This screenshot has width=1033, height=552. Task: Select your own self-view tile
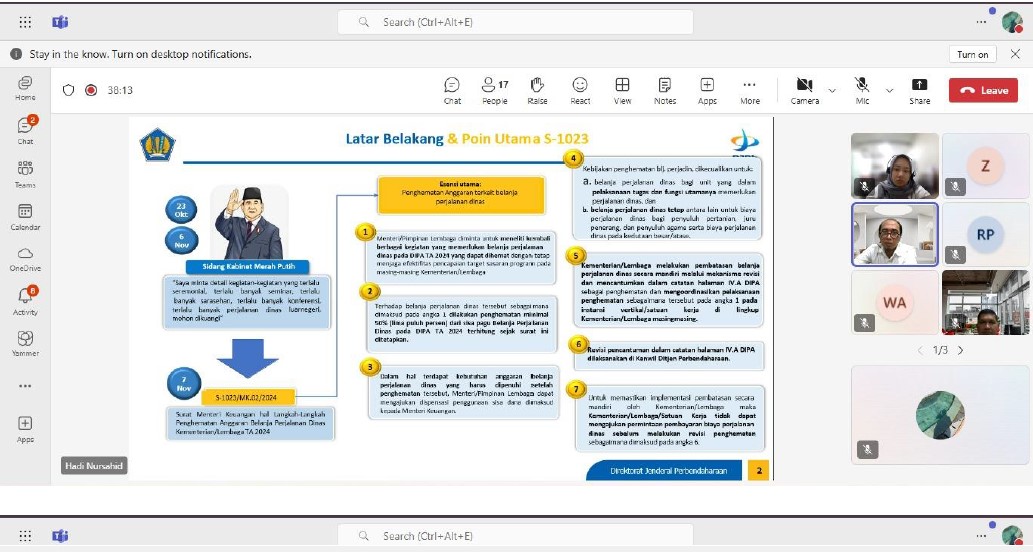point(940,415)
